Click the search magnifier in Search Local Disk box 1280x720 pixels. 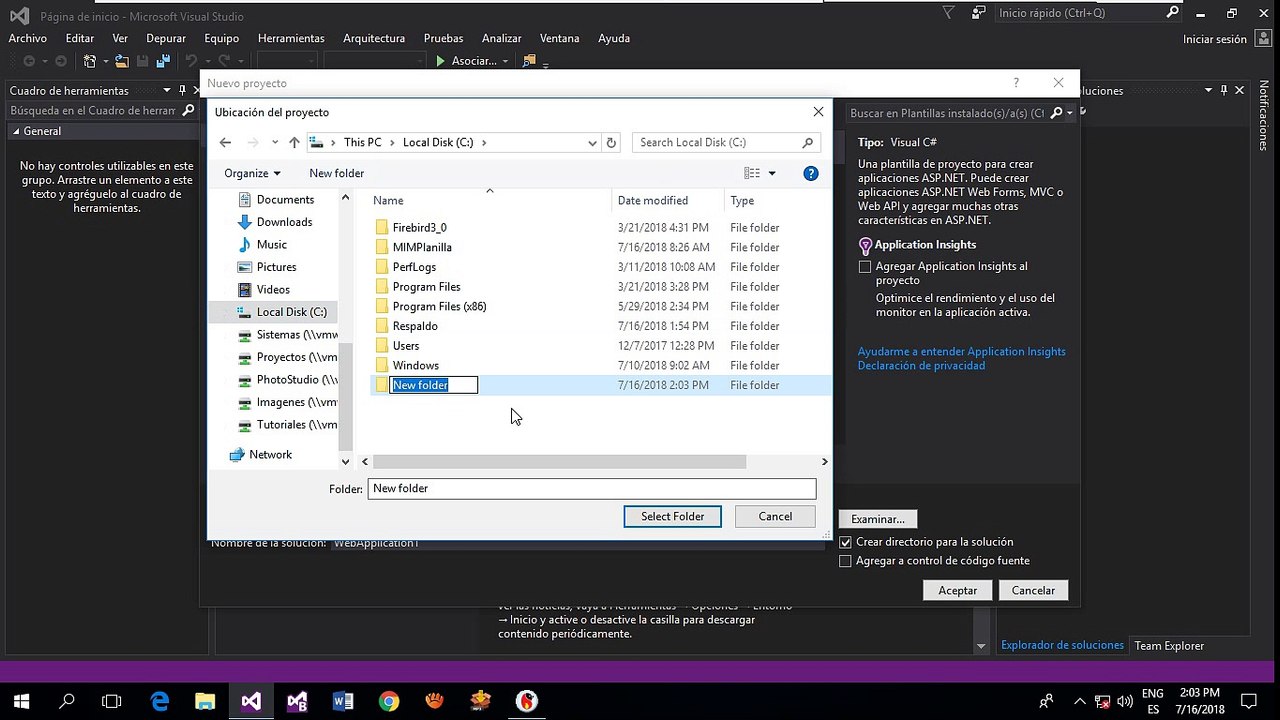point(808,143)
